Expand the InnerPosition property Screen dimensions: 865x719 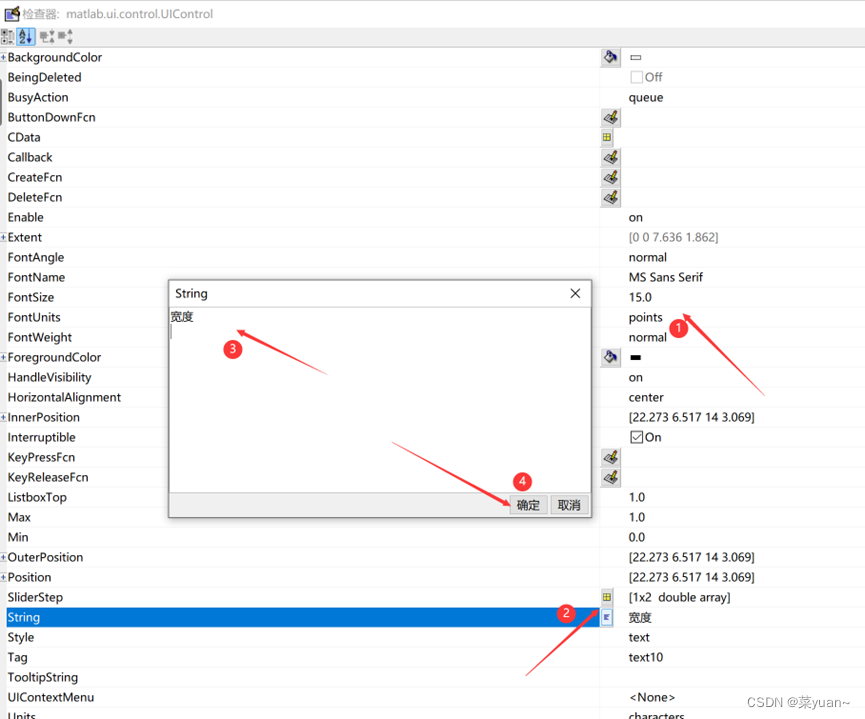click(3, 418)
